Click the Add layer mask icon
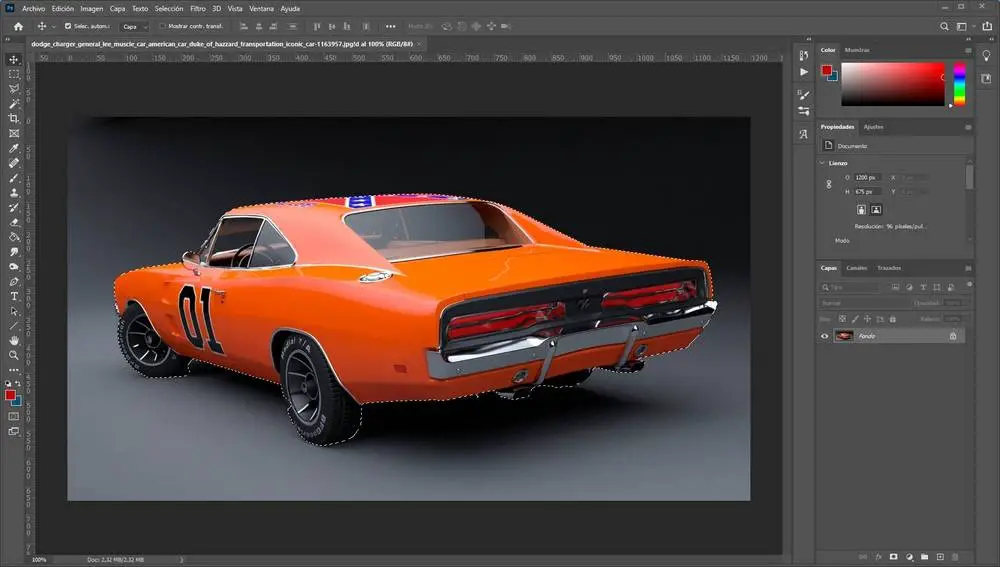Image resolution: width=1000 pixels, height=567 pixels. coord(893,557)
